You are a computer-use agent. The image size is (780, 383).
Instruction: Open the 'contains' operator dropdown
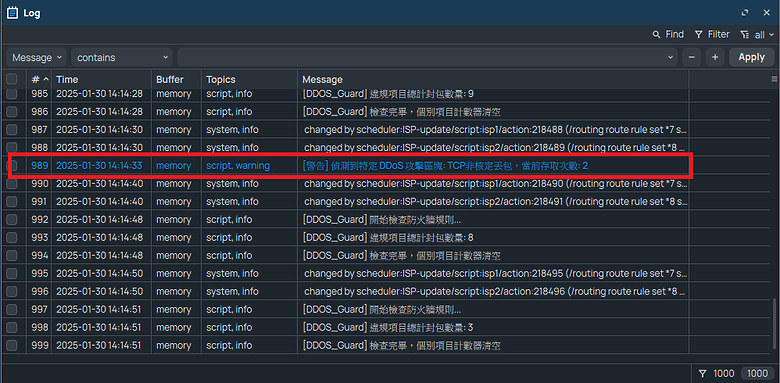click(x=122, y=57)
